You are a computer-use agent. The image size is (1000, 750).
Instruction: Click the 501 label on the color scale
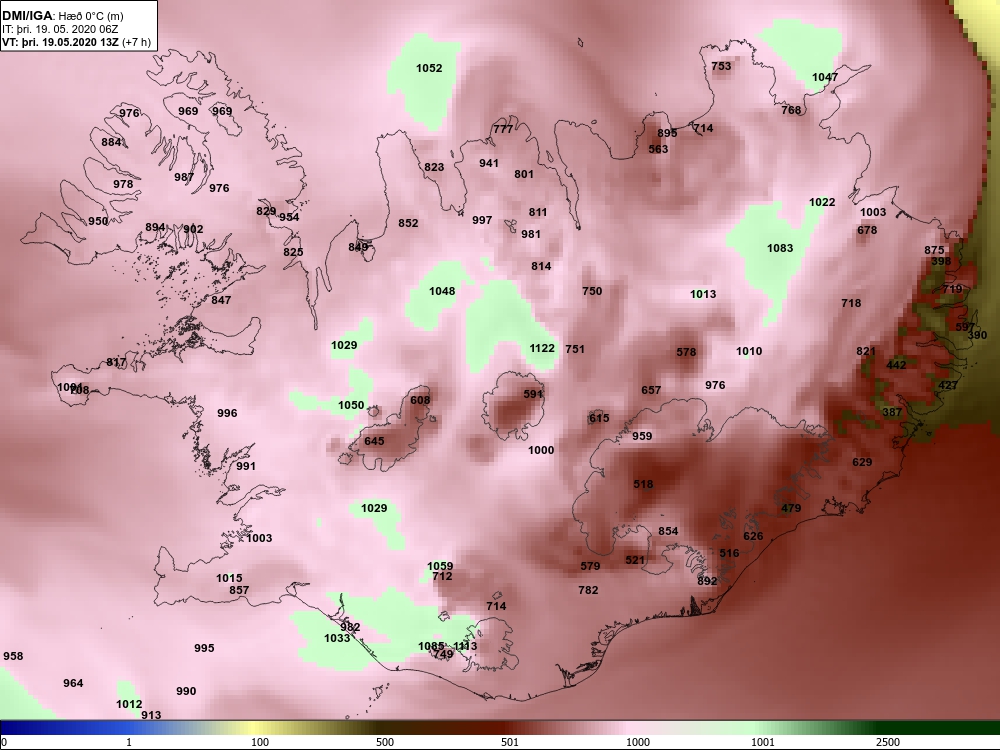click(x=510, y=742)
